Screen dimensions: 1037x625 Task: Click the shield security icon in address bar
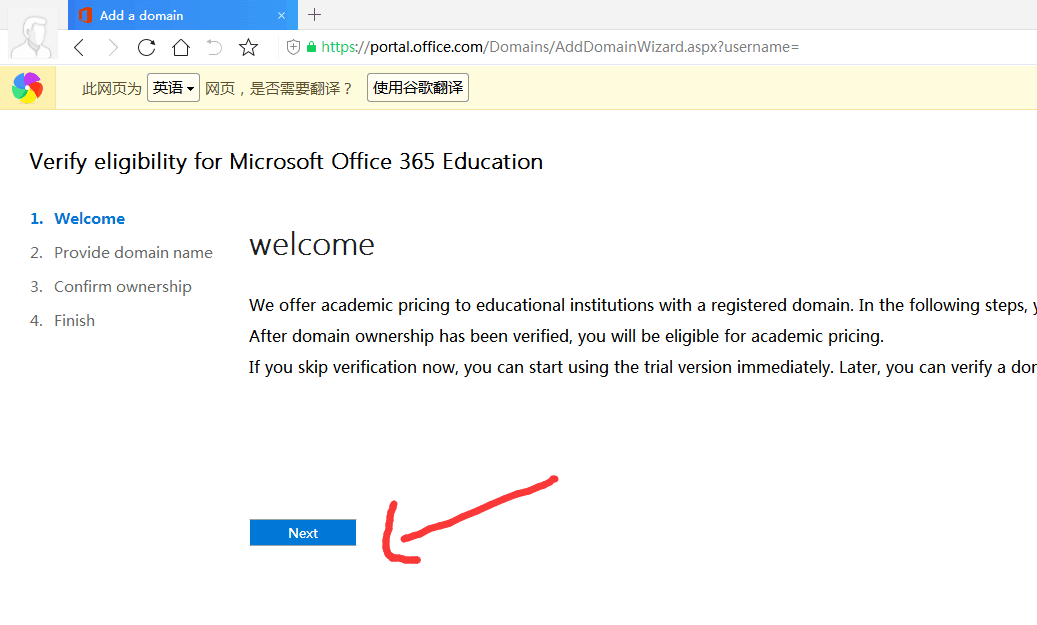point(293,47)
